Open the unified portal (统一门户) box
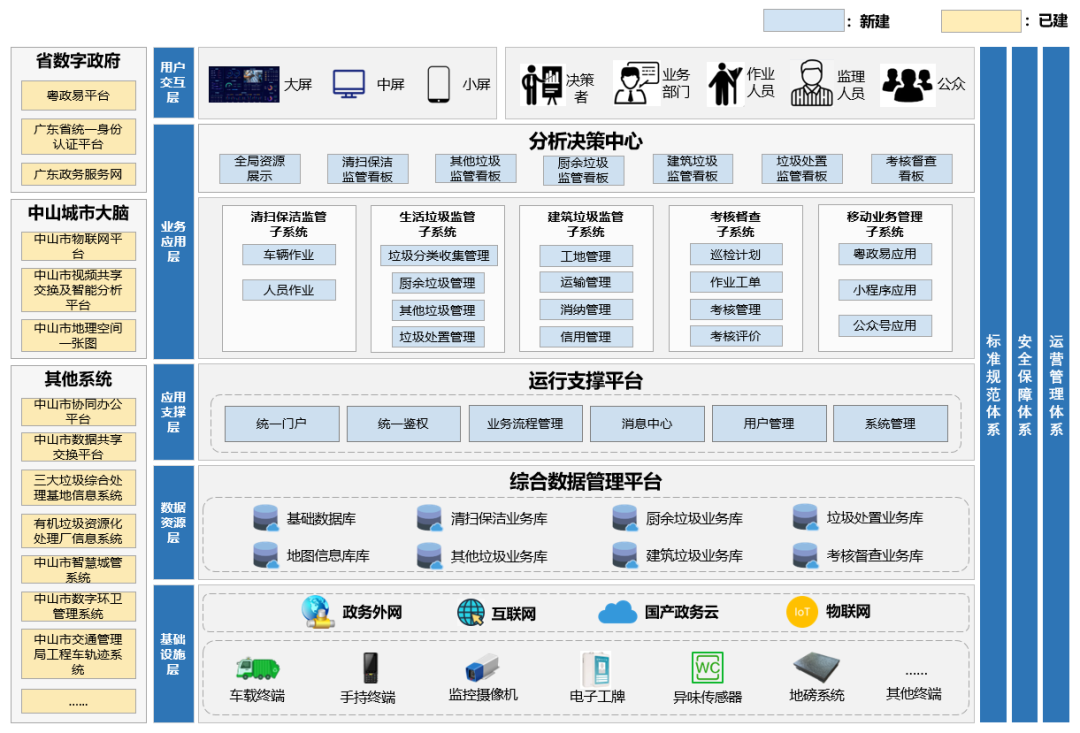Screen dimensions: 1080x733 (x=281, y=424)
